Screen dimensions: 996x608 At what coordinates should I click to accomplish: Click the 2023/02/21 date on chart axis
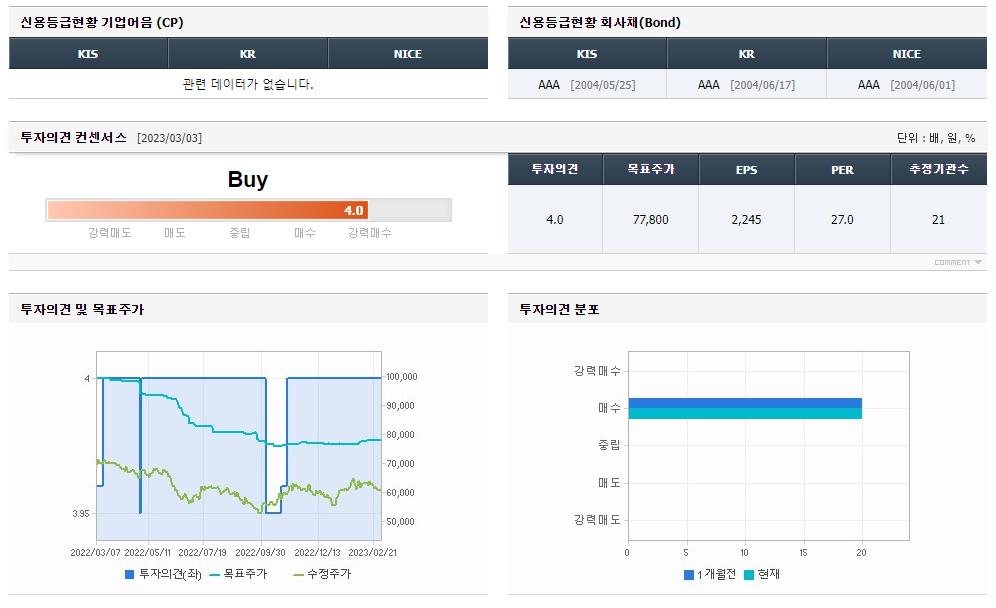372,552
